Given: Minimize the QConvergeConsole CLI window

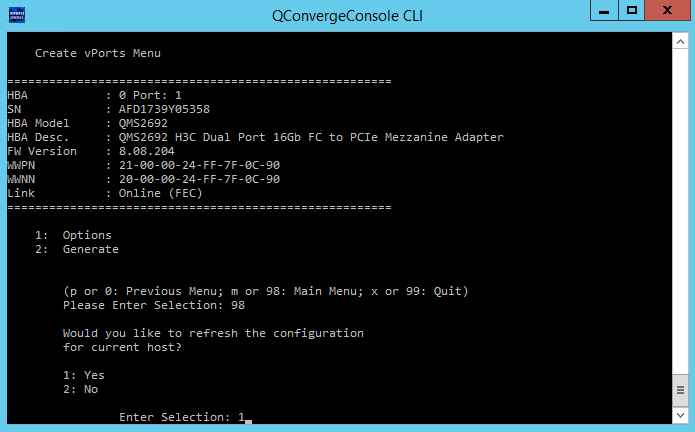Looking at the screenshot, I should point(604,11).
